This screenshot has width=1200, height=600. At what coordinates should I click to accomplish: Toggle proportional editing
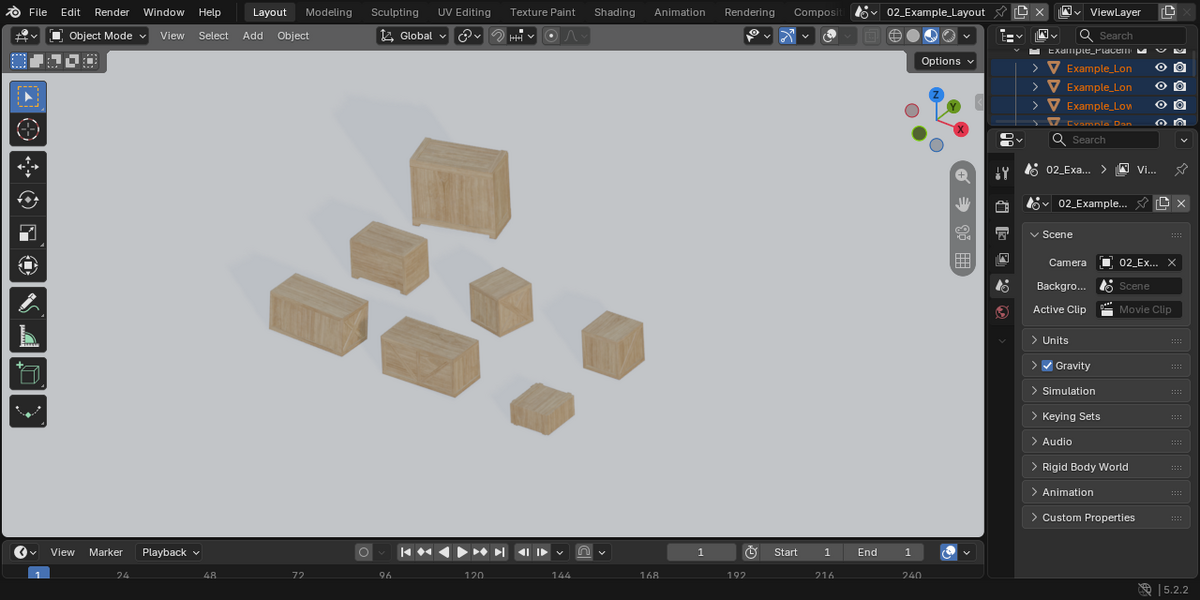click(x=551, y=36)
